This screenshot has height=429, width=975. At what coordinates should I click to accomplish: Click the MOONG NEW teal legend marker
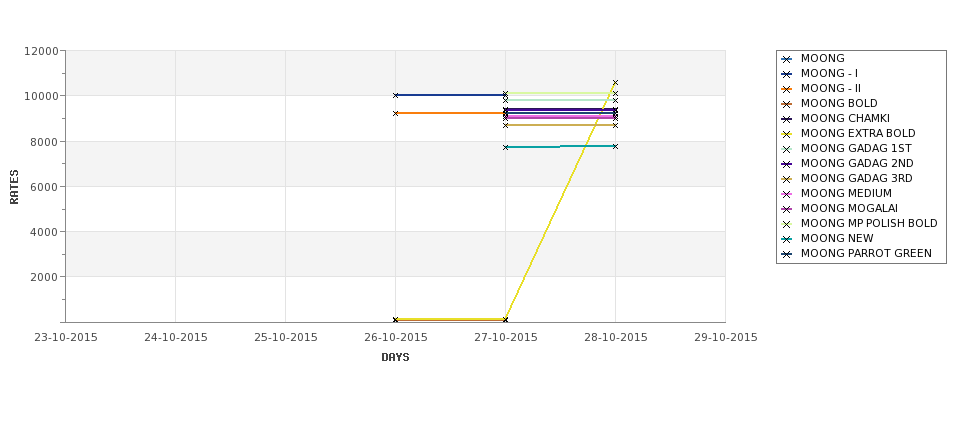tap(787, 239)
